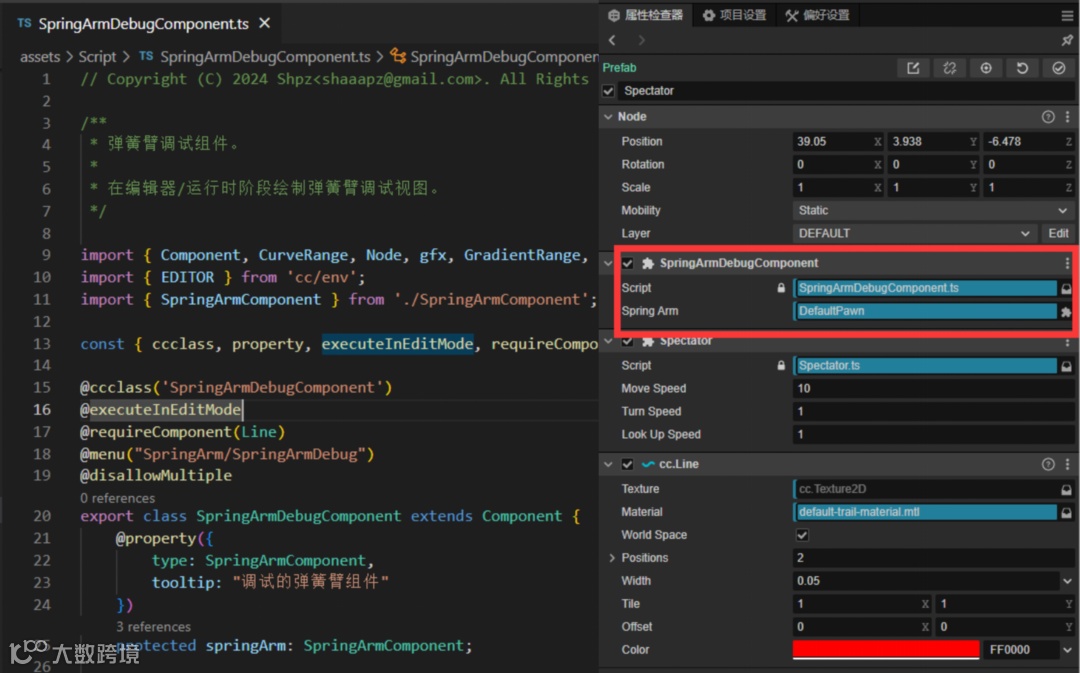Open the 属性检查器 inspector tab
Image resolution: width=1080 pixels, height=673 pixels.
click(646, 15)
